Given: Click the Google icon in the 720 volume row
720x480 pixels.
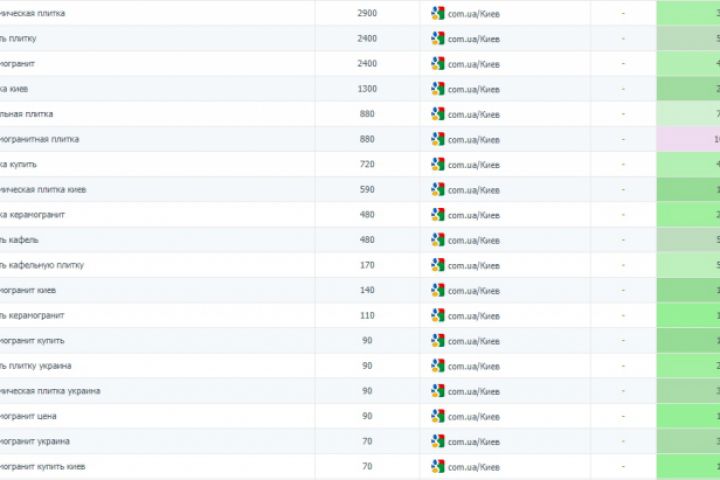Looking at the screenshot, I should coord(438,164).
